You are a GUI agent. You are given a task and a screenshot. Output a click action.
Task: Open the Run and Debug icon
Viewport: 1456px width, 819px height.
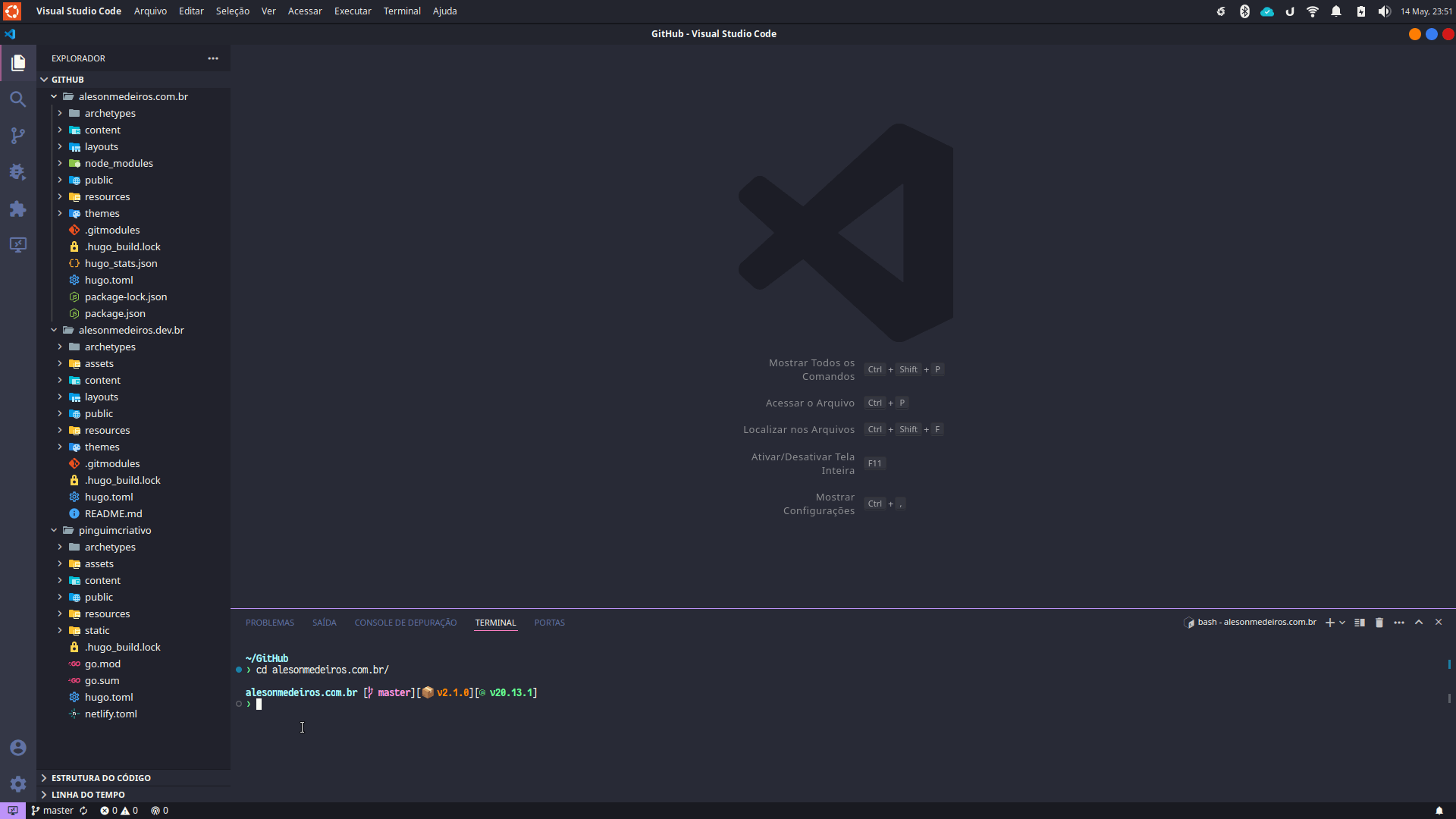[17, 172]
